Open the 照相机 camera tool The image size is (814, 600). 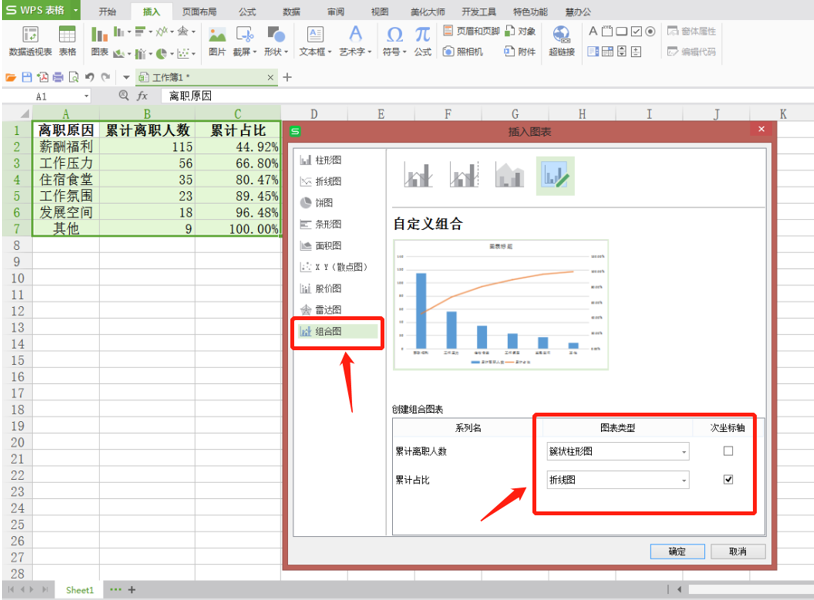463,51
